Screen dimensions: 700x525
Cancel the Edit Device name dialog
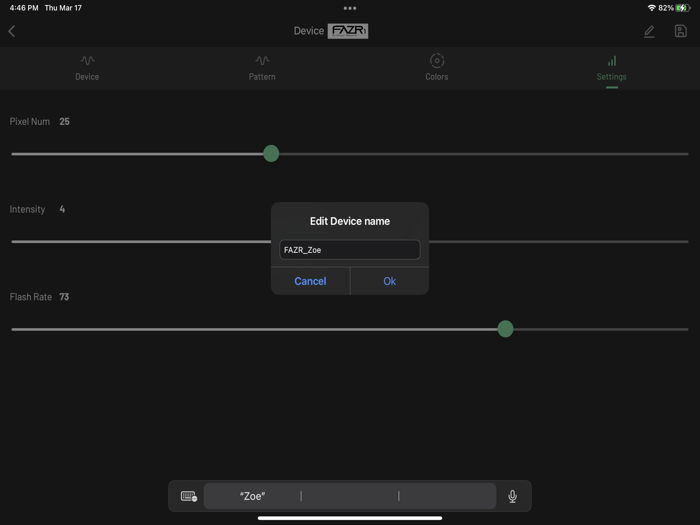[x=310, y=281]
